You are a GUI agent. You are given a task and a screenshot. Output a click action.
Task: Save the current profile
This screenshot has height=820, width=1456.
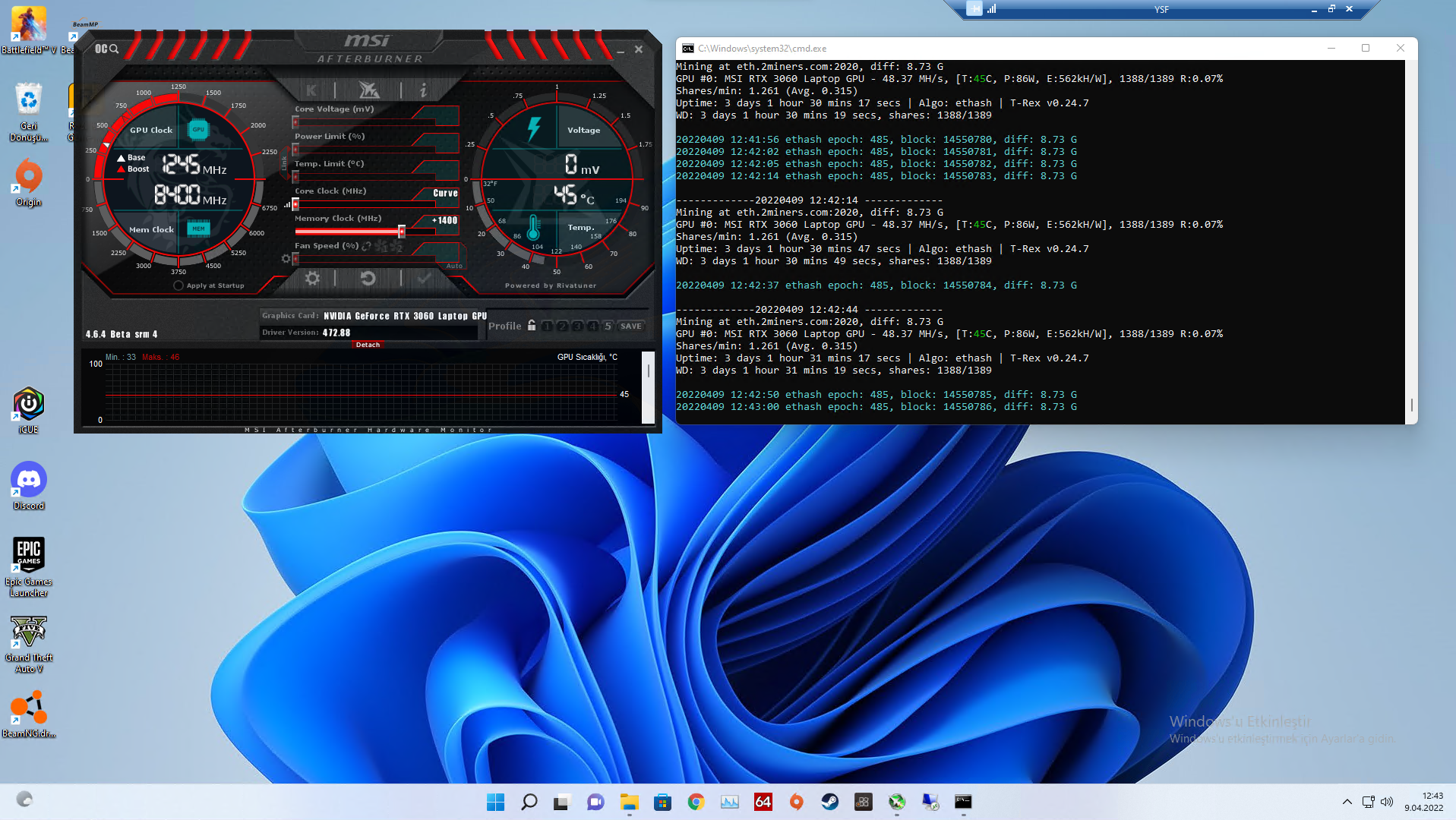pos(630,326)
